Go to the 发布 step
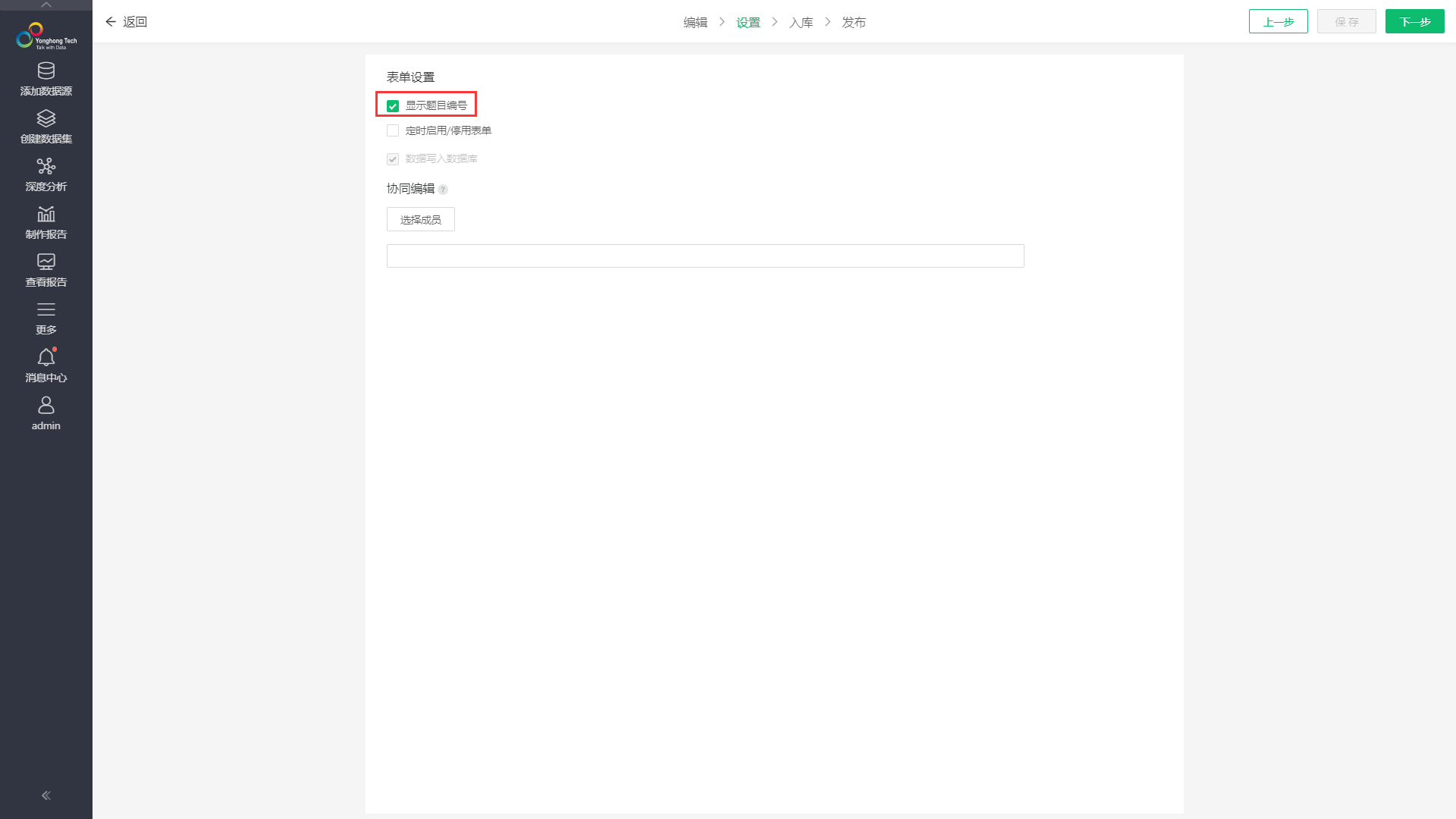Viewport: 1456px width, 819px height. coord(854,23)
